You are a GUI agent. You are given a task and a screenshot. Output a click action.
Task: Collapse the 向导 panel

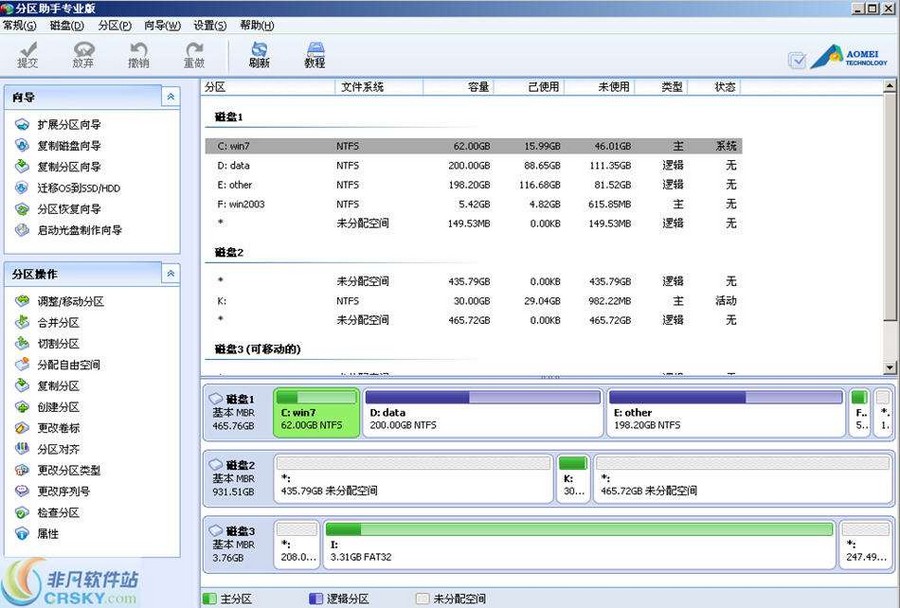coord(171,96)
